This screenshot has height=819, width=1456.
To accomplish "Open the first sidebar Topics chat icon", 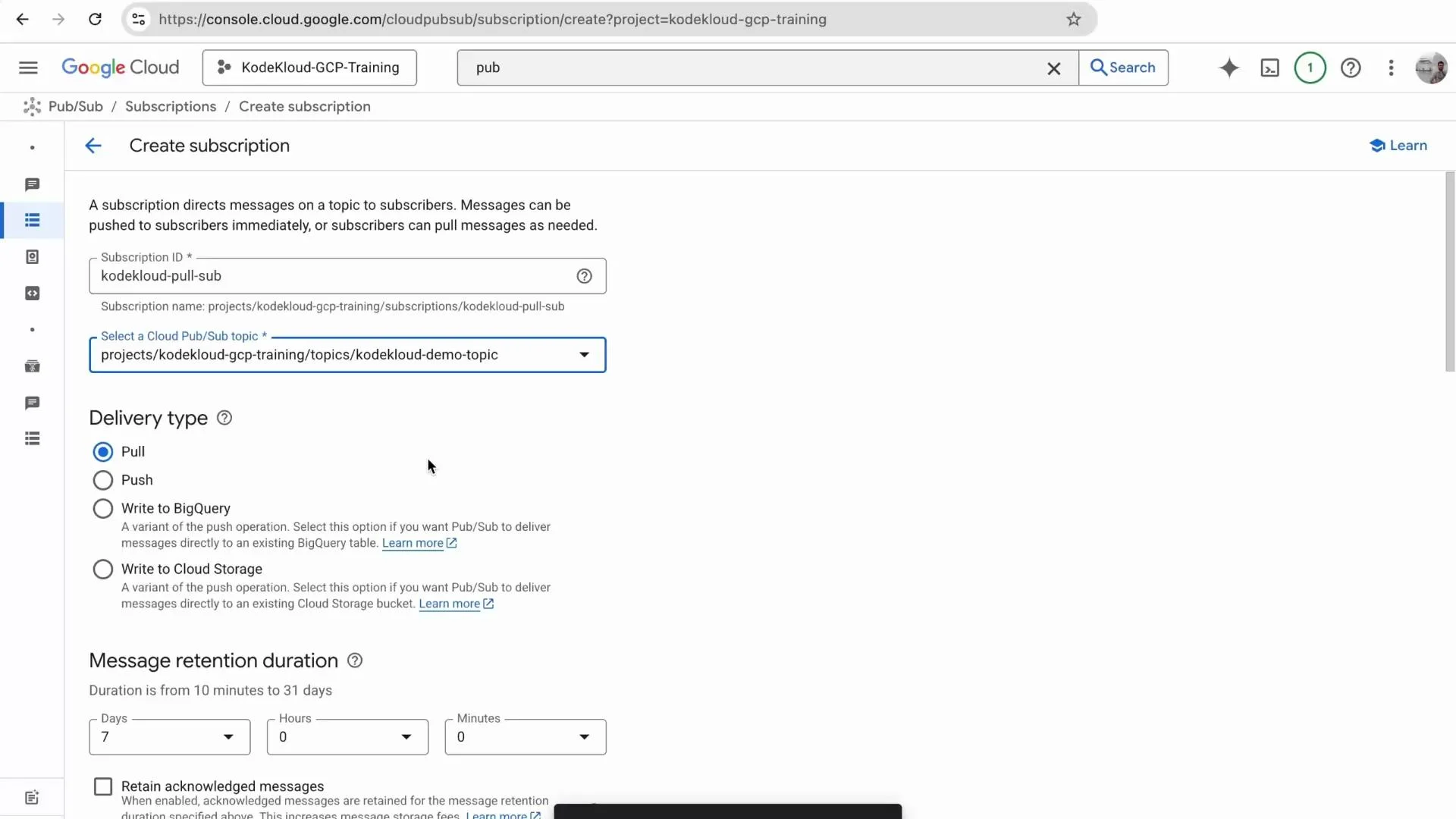I will (x=32, y=185).
